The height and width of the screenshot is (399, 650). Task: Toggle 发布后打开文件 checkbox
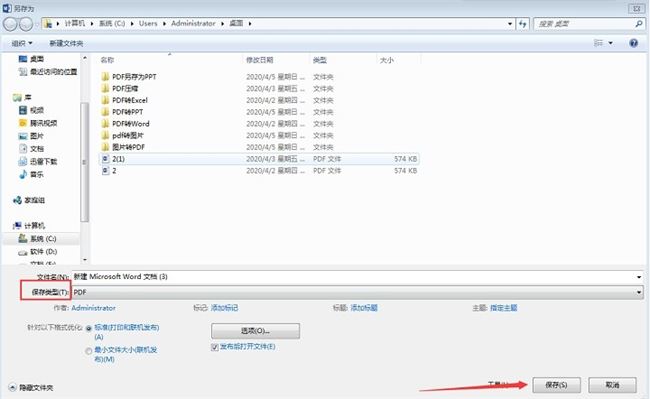pos(215,347)
